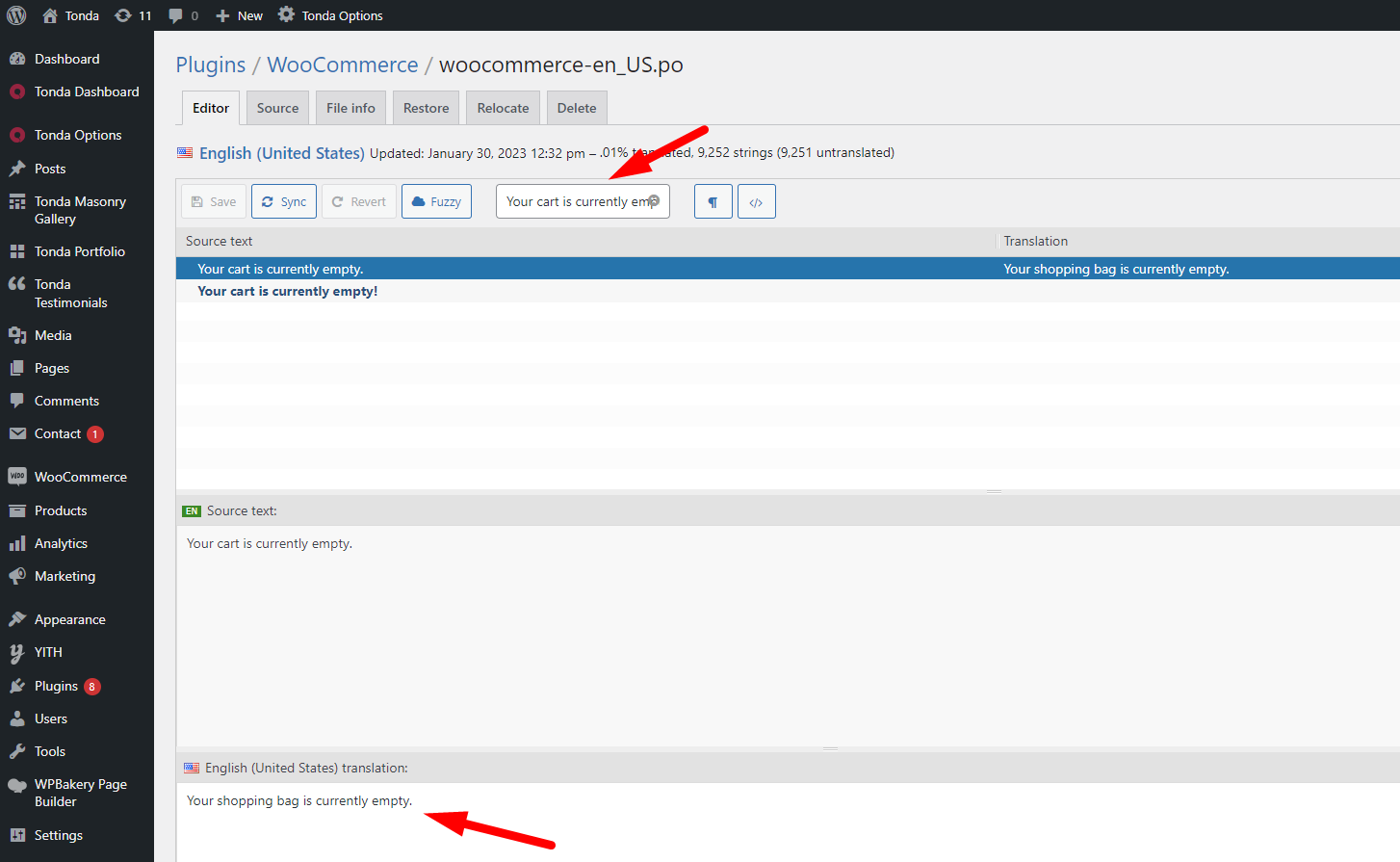Click the Appearance paintbrush icon
The width and height of the screenshot is (1400, 862).
(x=17, y=619)
